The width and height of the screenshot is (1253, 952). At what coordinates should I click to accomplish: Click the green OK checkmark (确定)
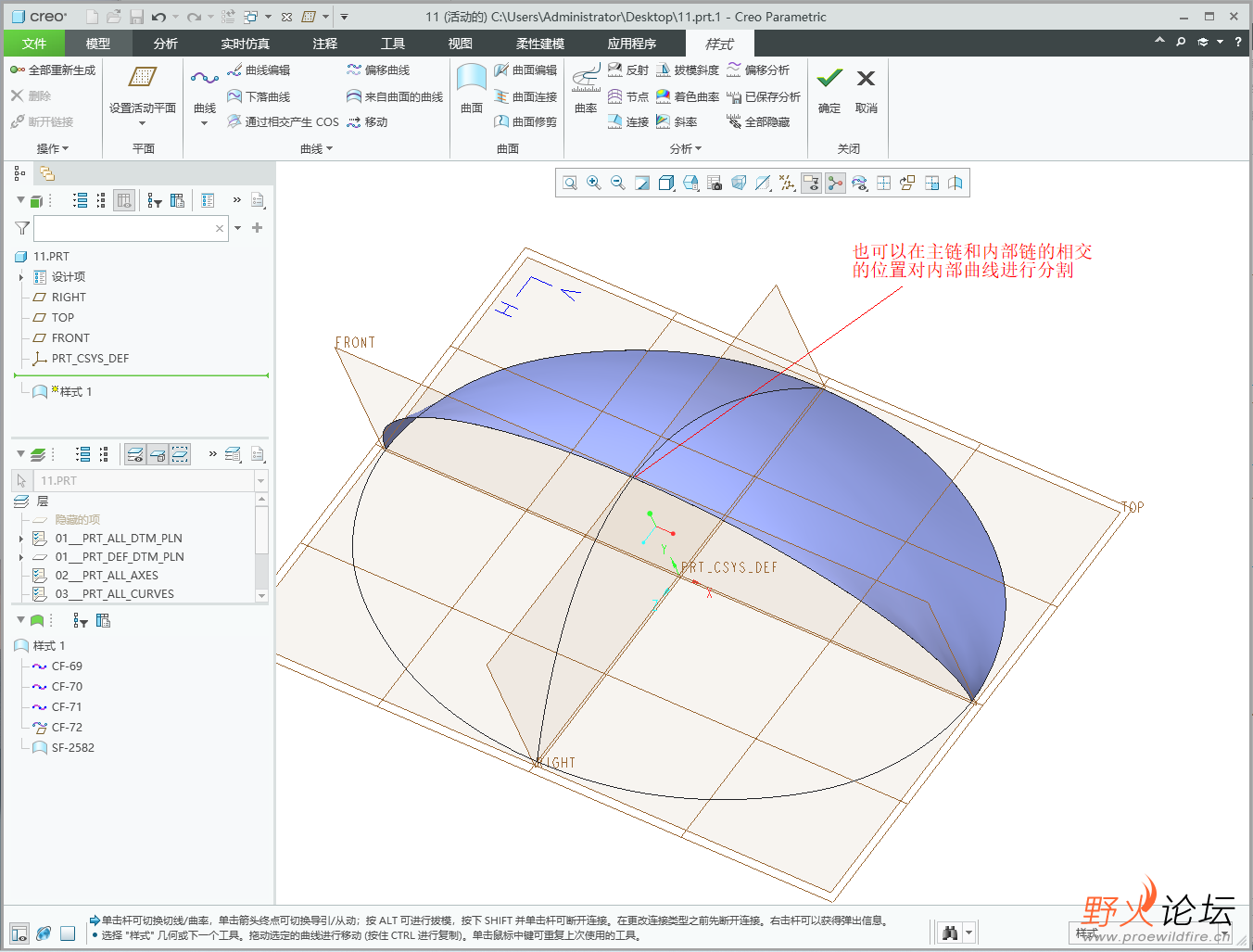coord(829,90)
